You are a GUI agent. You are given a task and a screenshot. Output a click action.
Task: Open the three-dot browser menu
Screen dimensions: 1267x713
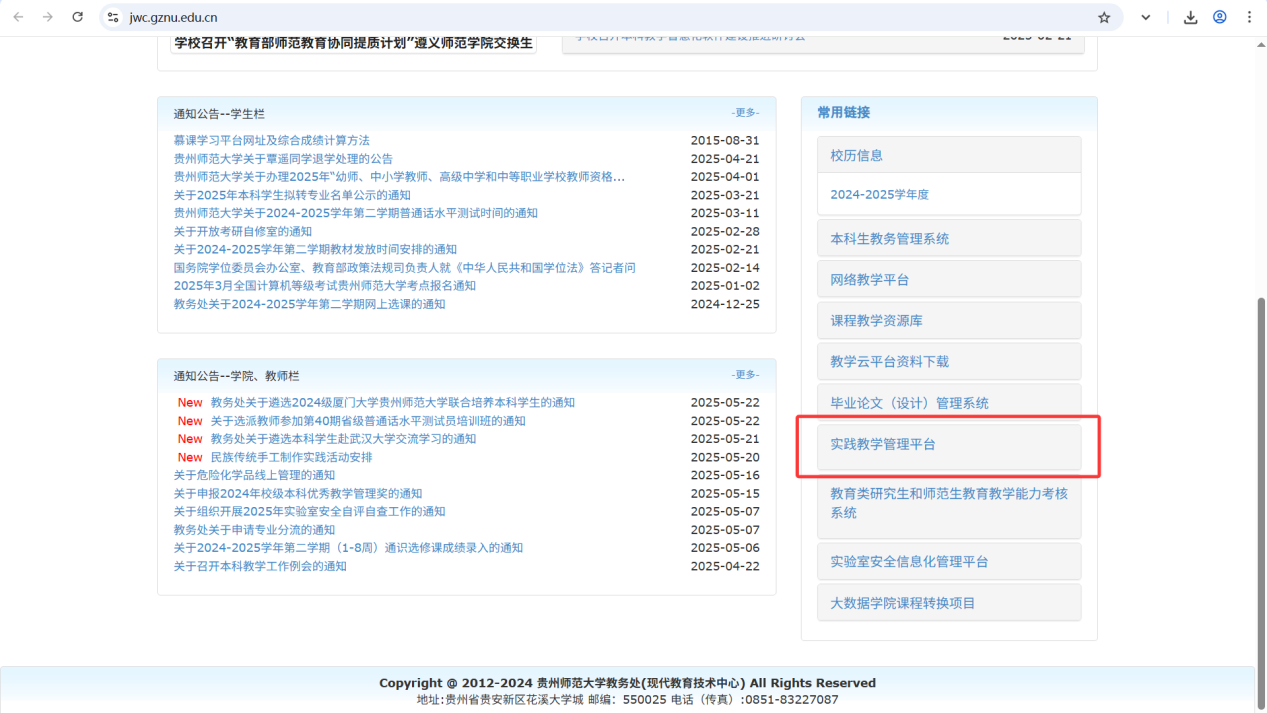pos(1248,17)
